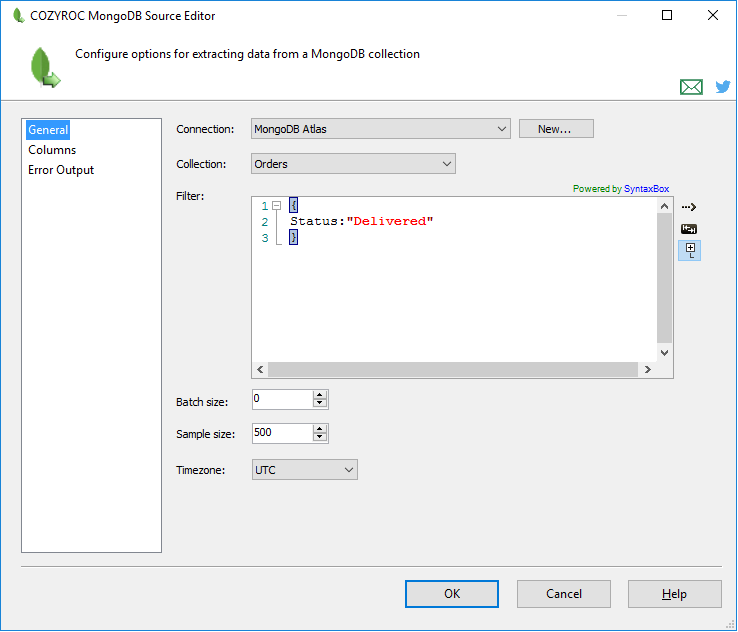Click the filter editor horizontal scrollbar
The image size is (738, 632).
click(452, 370)
